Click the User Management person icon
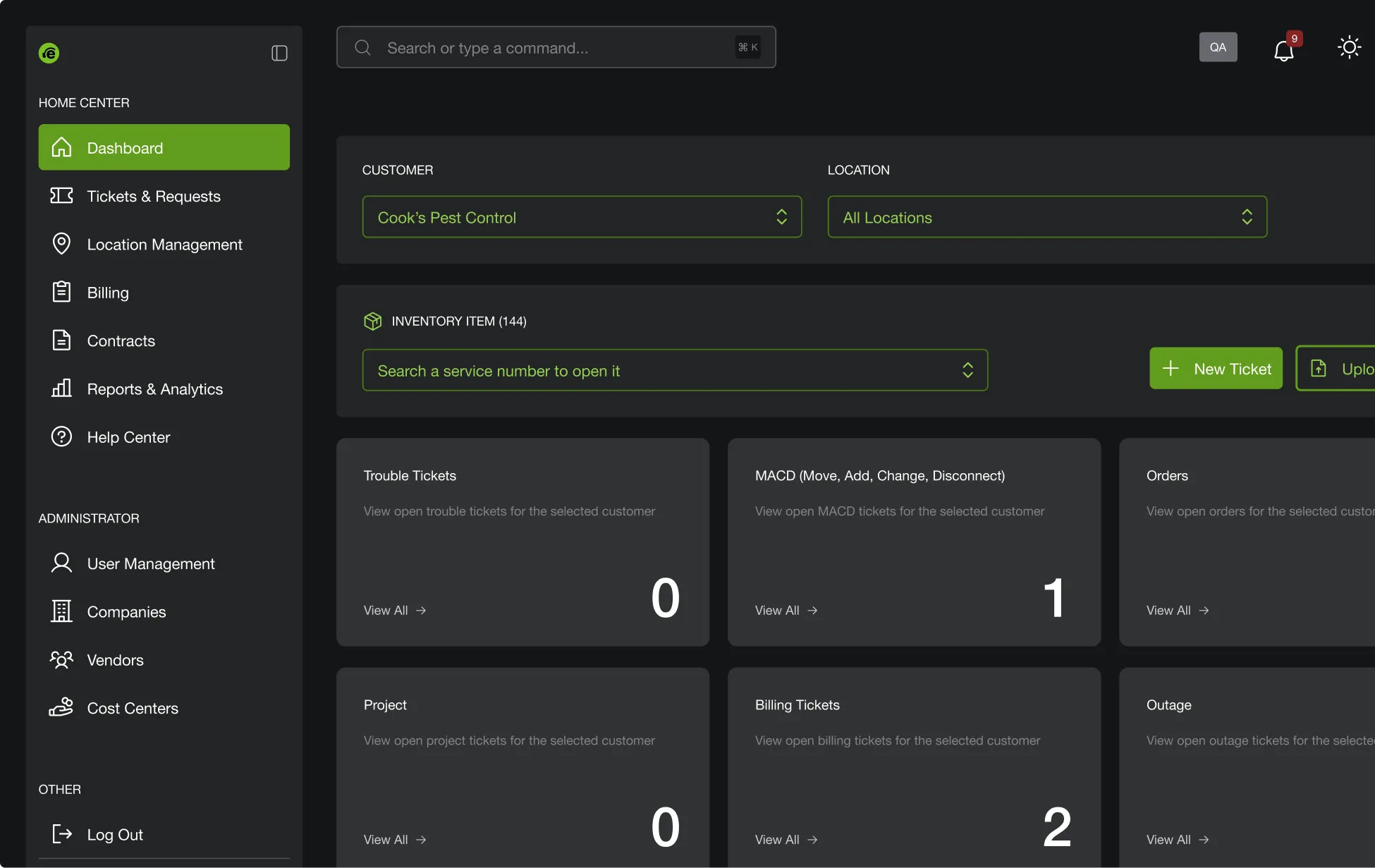 click(x=61, y=563)
